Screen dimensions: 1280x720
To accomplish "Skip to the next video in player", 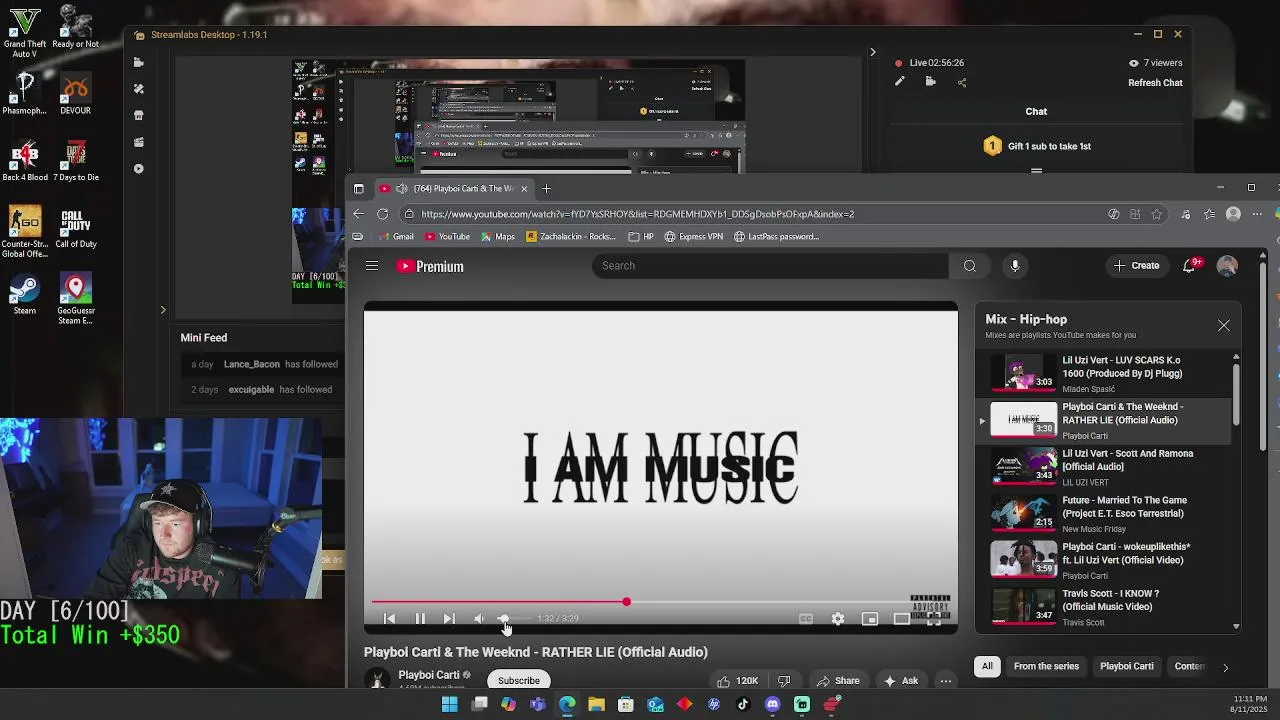I will 449,619.
